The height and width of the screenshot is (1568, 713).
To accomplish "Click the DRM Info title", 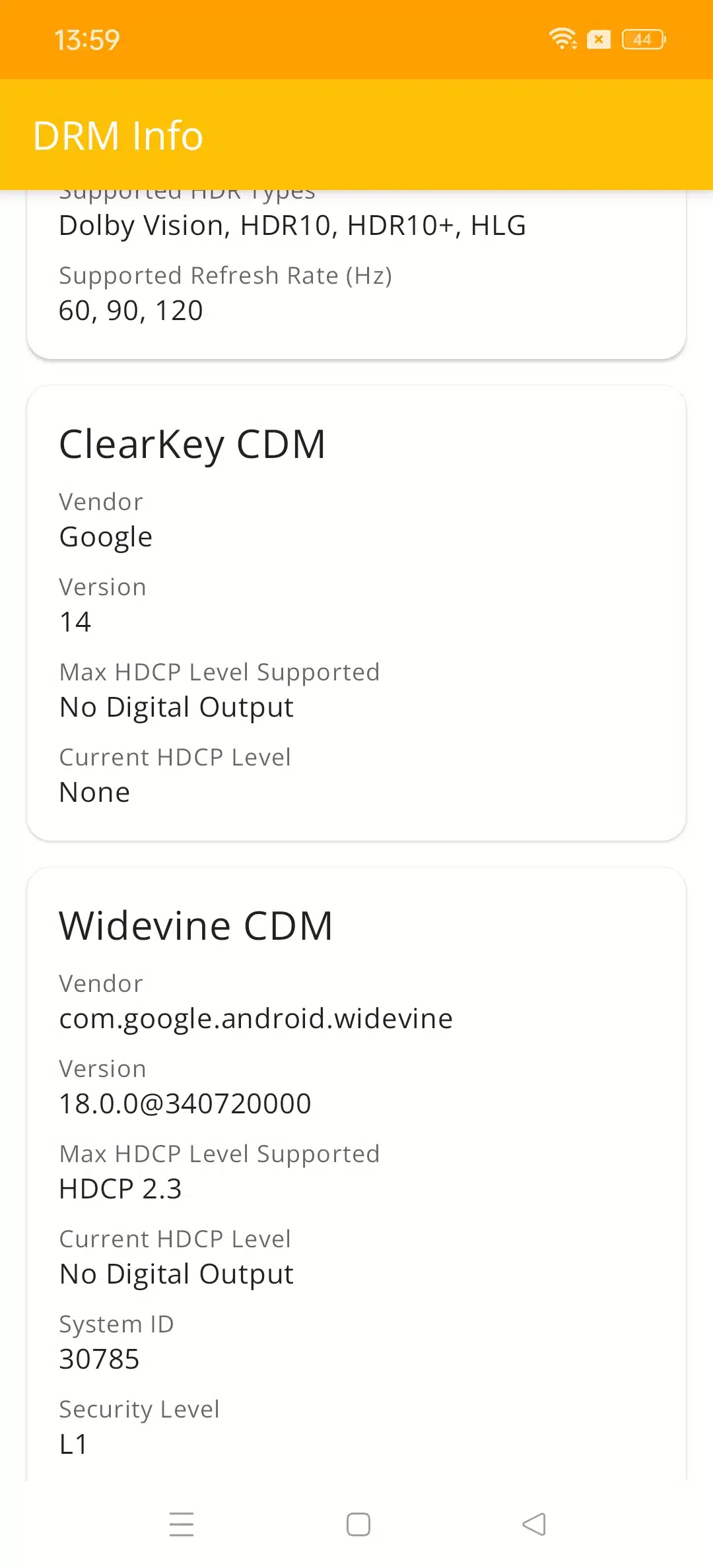I will pyautogui.click(x=118, y=136).
